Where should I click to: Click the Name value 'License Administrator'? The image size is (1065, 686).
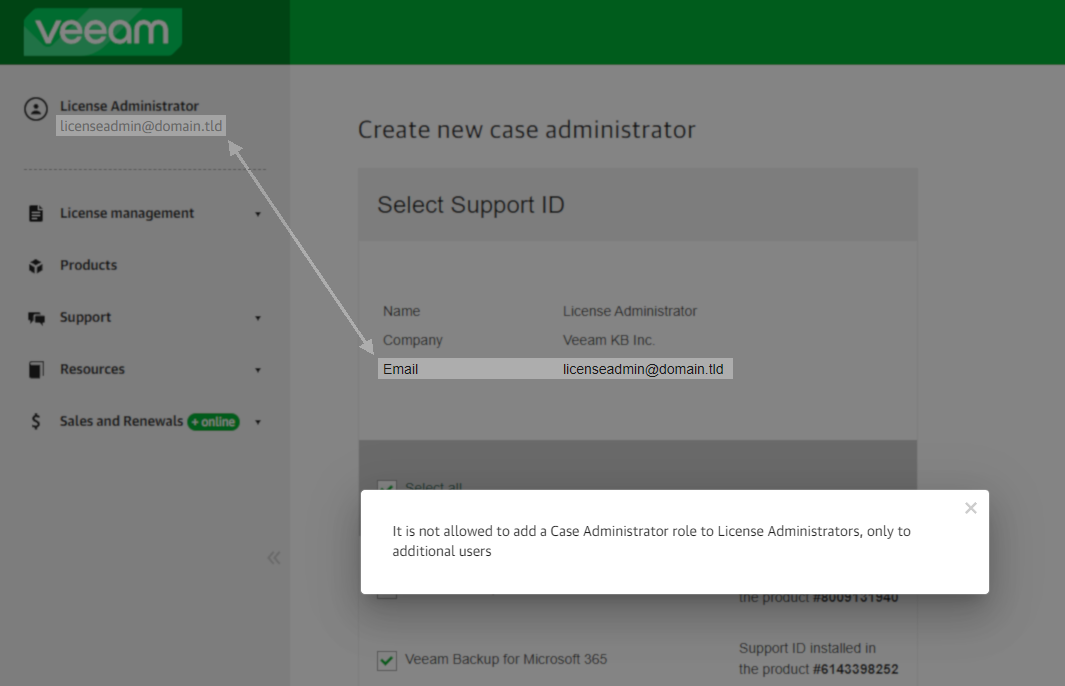[630, 311]
